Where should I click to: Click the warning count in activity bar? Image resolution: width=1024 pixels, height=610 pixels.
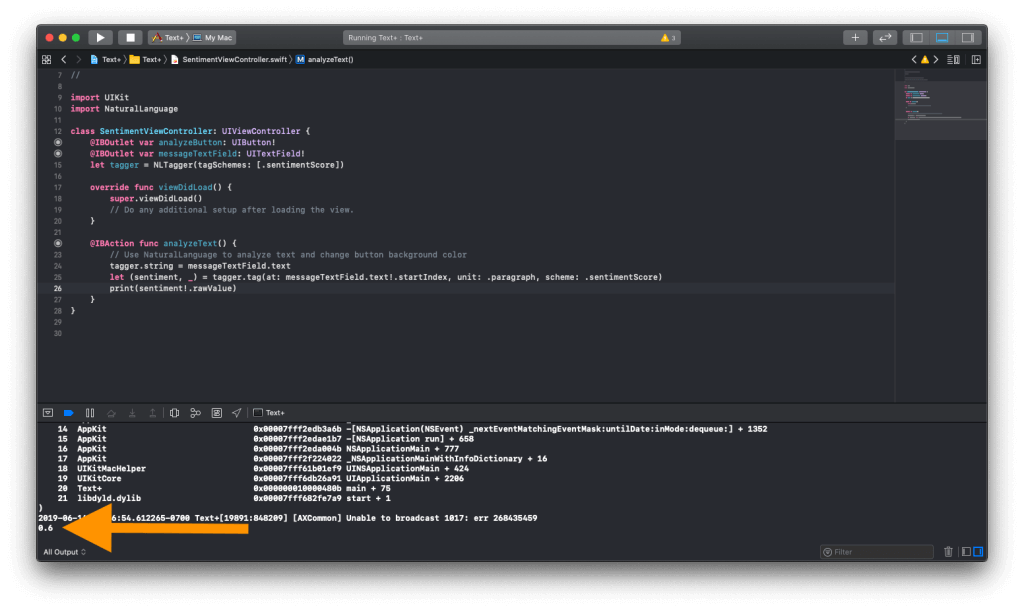[668, 37]
